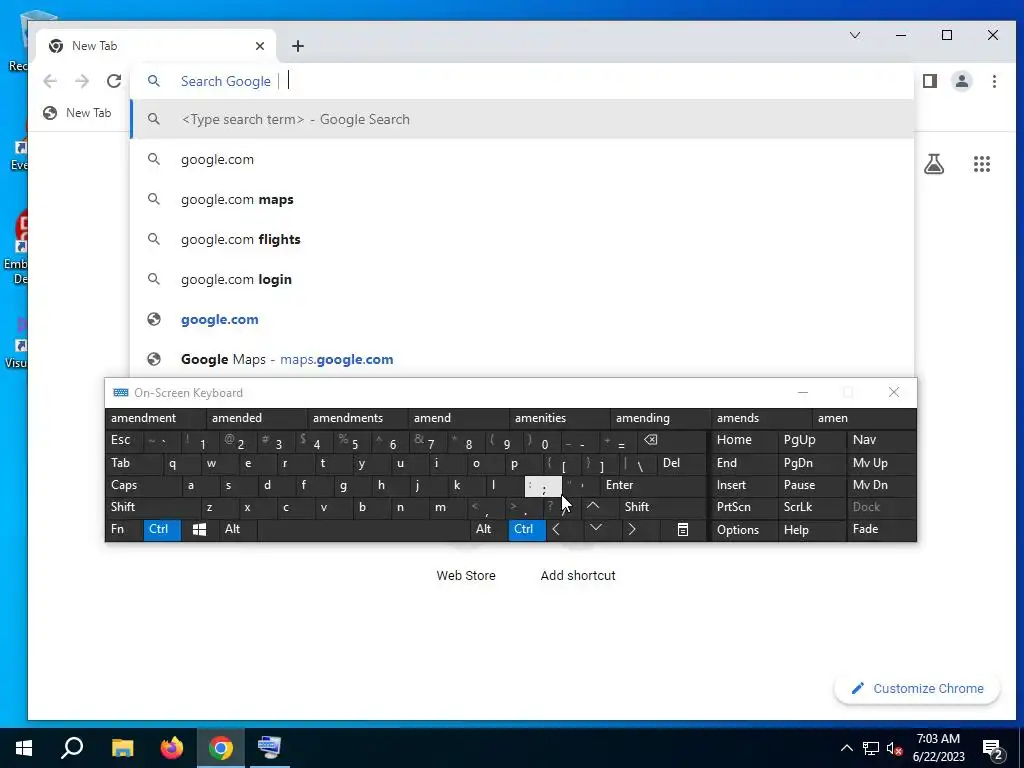
Task: Open Chrome Labs flask icon
Action: tap(934, 164)
